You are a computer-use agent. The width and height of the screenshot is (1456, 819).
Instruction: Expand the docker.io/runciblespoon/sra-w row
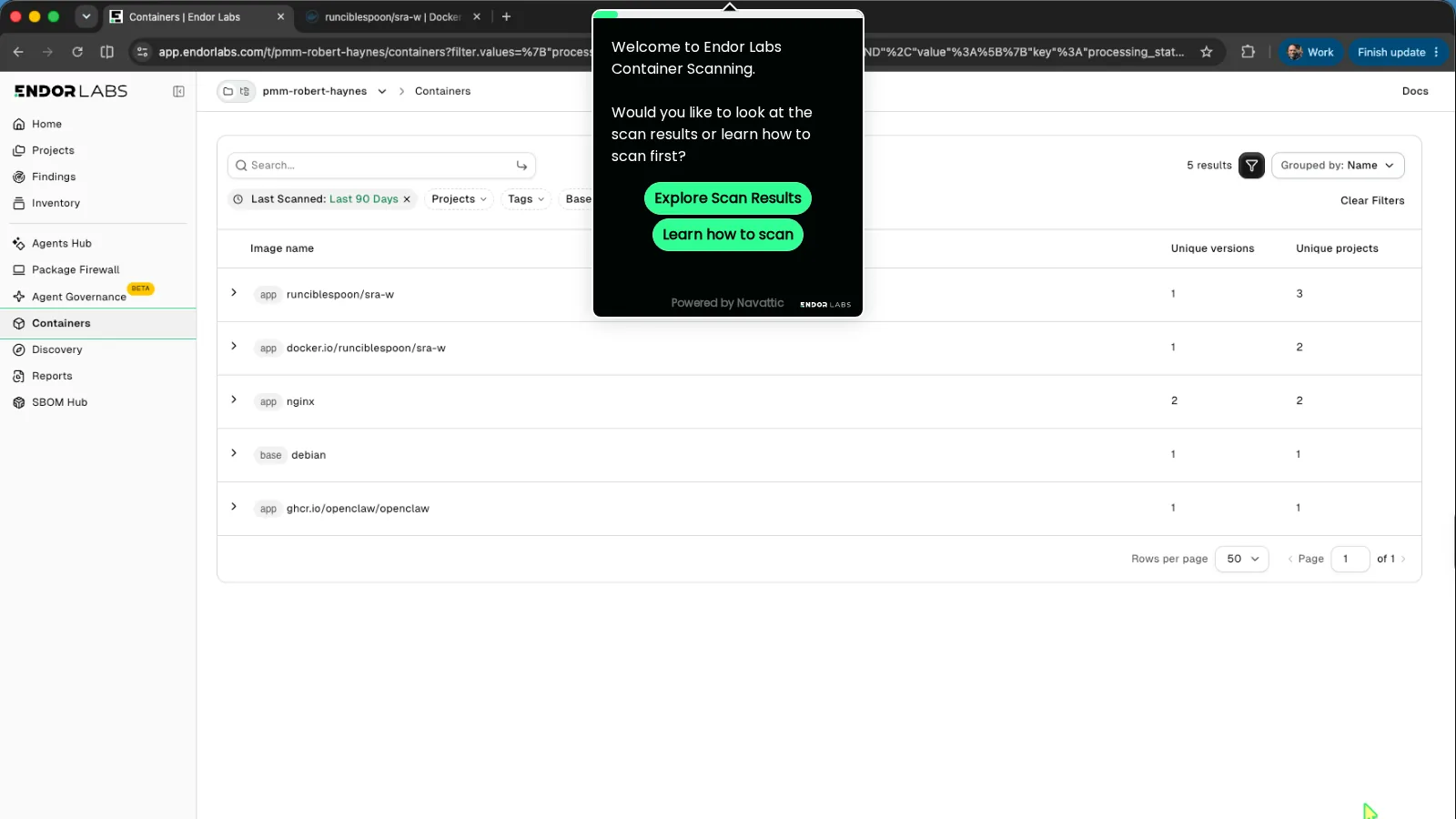[234, 347]
